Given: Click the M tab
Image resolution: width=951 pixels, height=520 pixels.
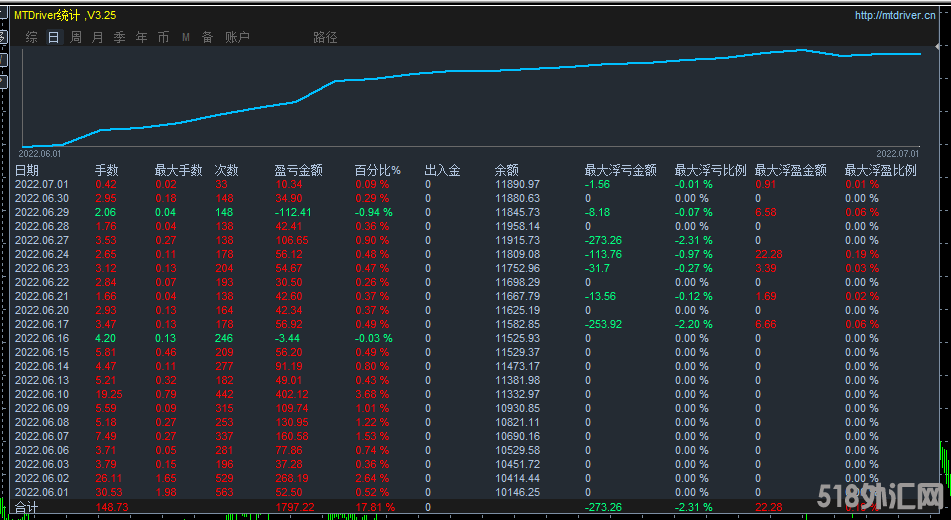Looking at the screenshot, I should (185, 38).
